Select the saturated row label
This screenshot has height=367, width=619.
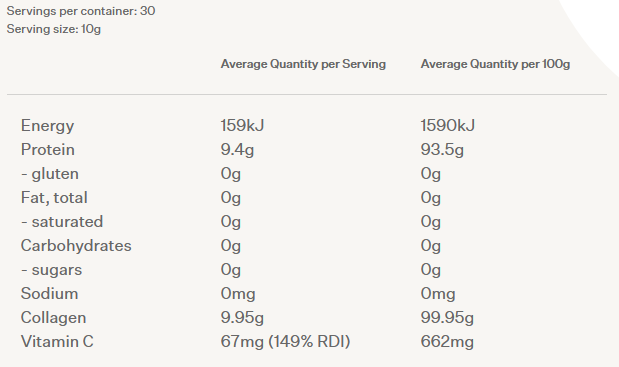[62, 222]
